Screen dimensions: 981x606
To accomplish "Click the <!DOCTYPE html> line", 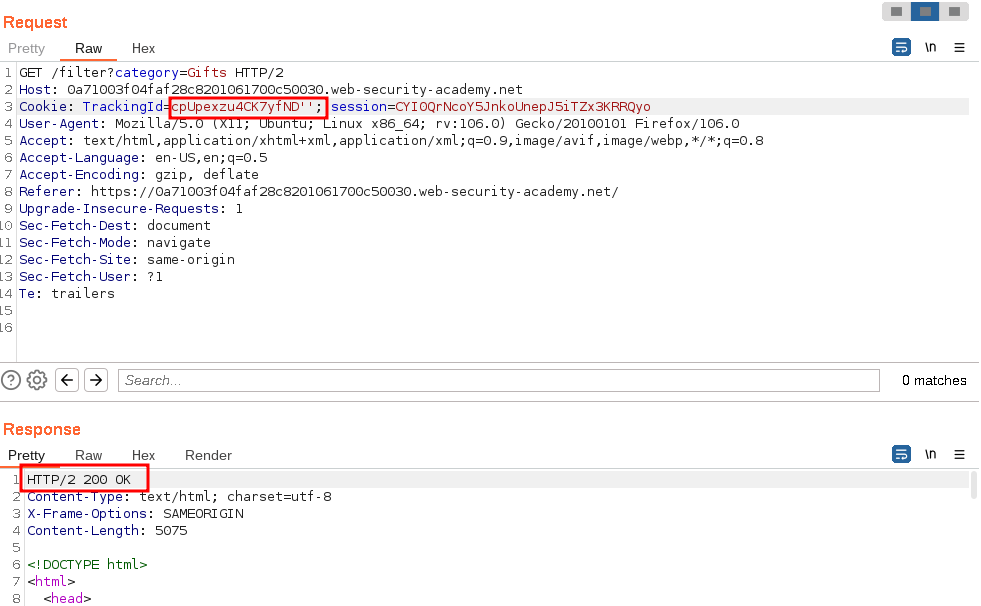I will click(x=88, y=564).
